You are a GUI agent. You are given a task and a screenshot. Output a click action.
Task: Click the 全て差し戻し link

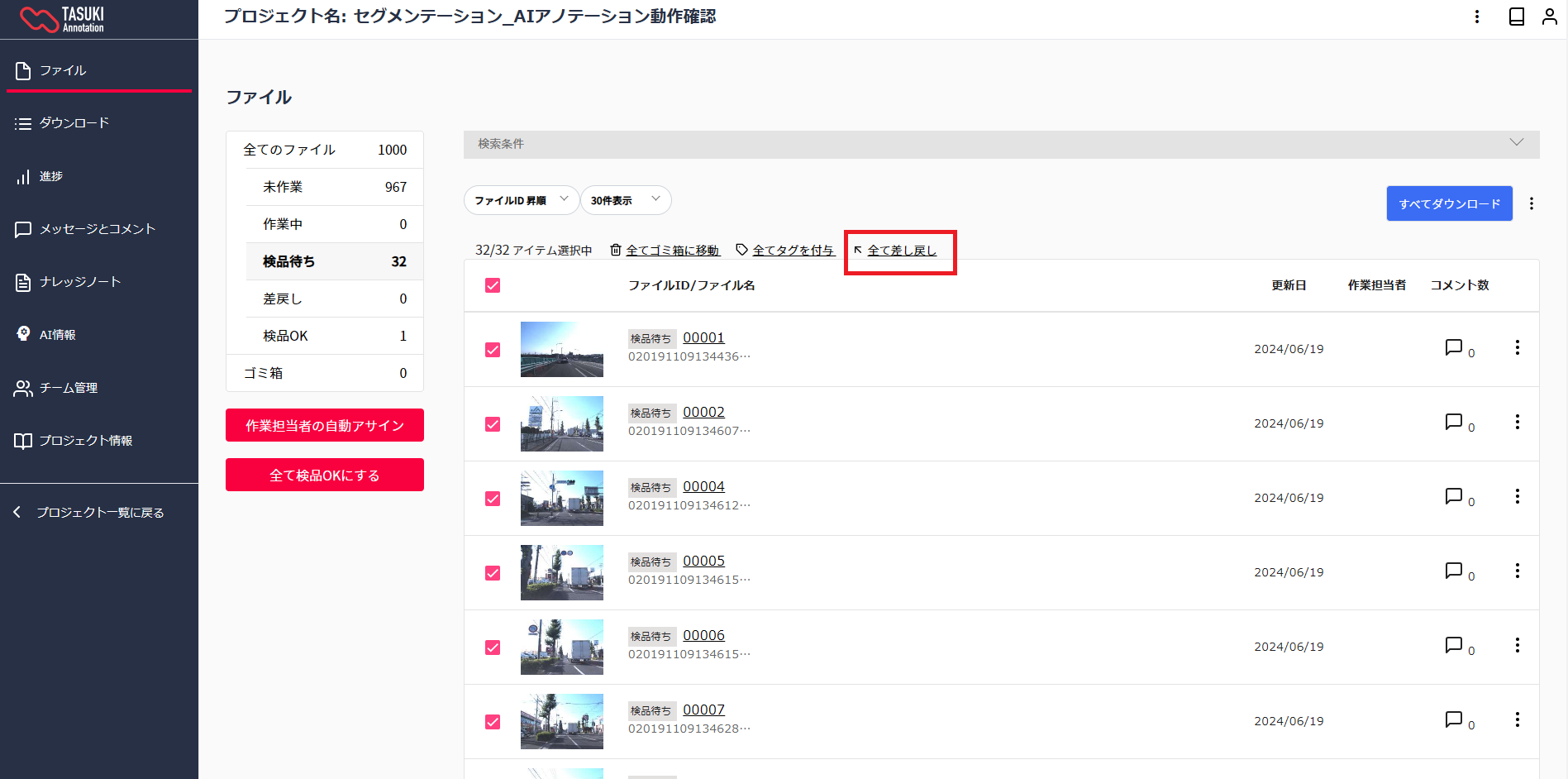(x=902, y=251)
